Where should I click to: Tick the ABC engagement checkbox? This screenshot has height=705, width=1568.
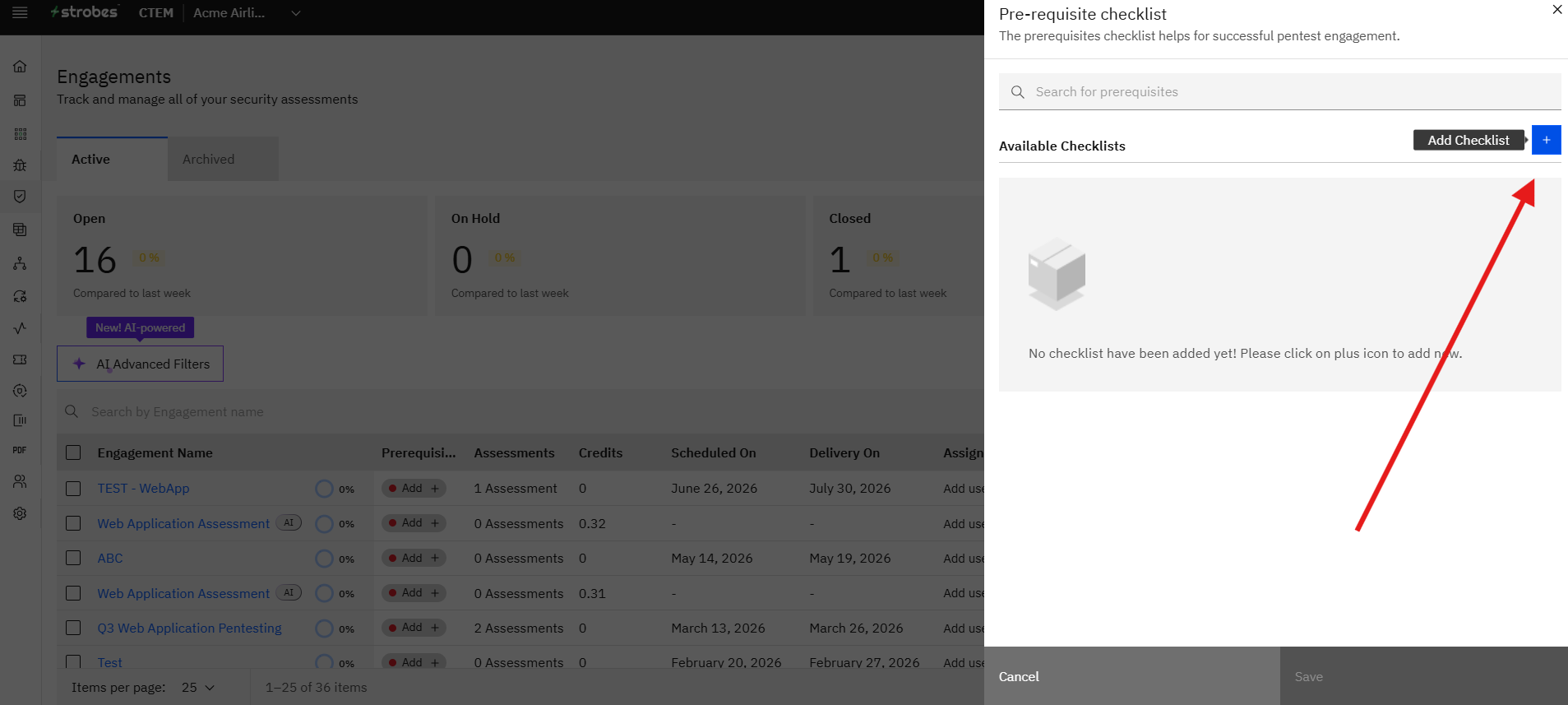click(x=73, y=559)
